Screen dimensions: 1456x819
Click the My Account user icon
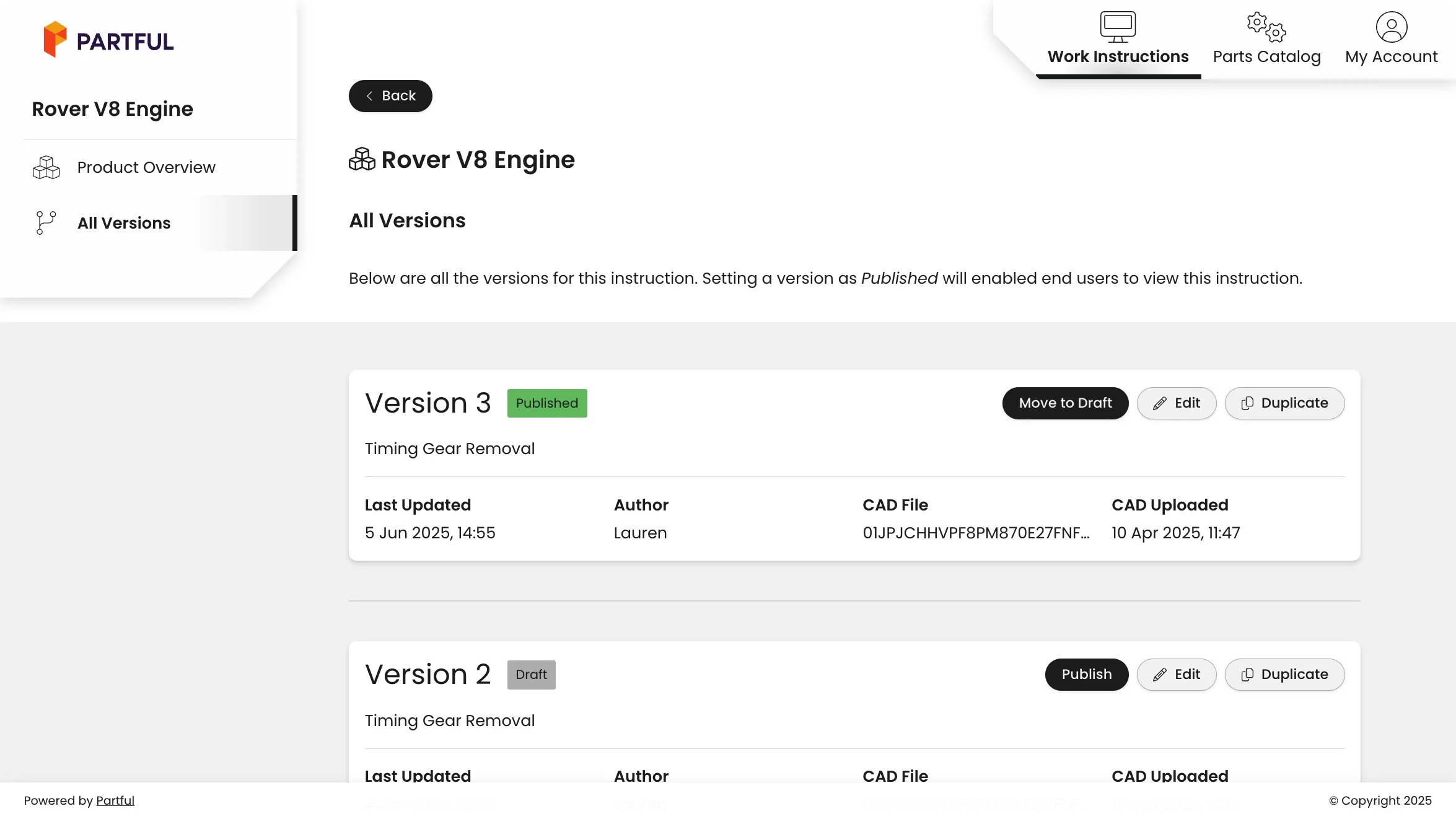click(1391, 27)
